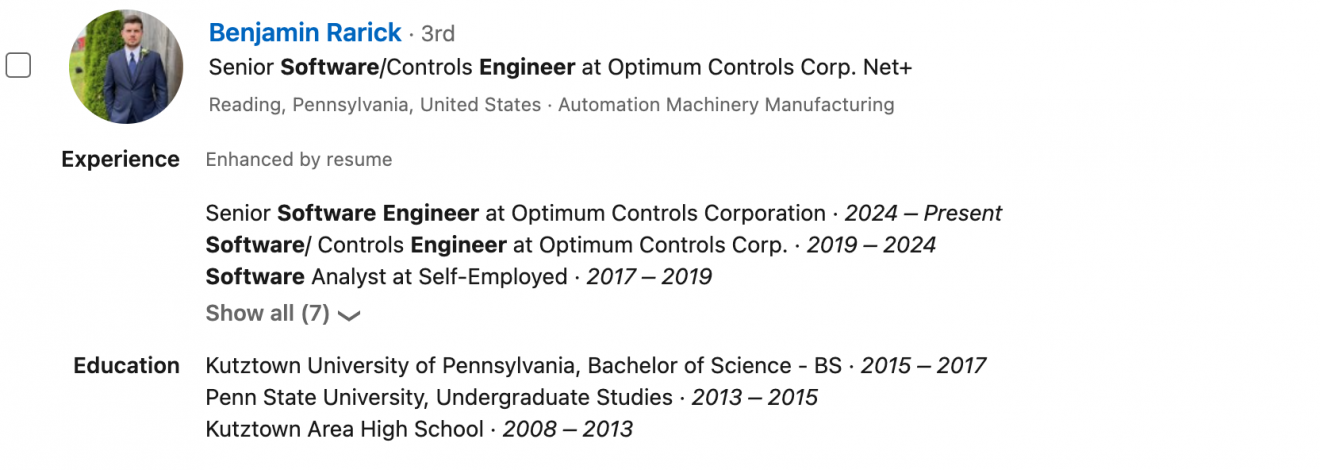This screenshot has width=1320, height=470.
Task: Click the Reading, Pennsylvania location text
Action: coord(375,105)
